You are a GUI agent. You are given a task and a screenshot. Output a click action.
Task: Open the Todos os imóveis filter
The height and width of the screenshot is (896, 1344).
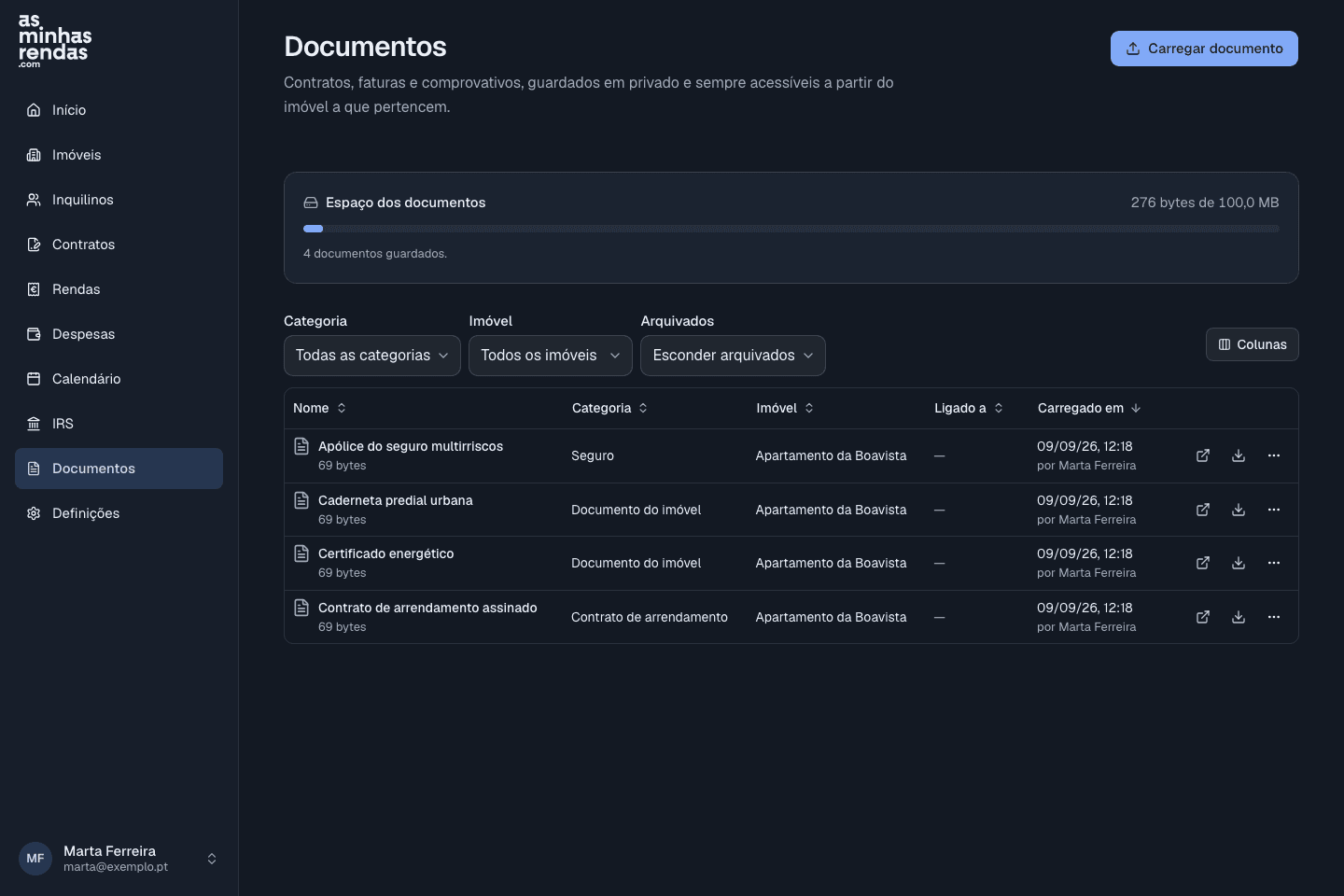551,356
